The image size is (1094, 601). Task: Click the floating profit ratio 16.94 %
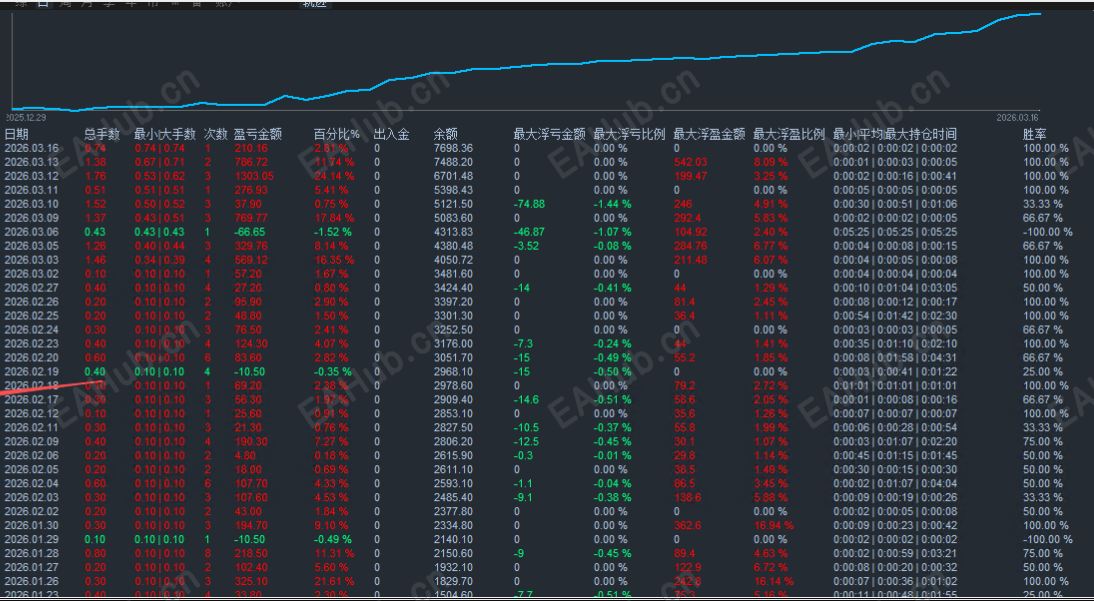pos(774,525)
